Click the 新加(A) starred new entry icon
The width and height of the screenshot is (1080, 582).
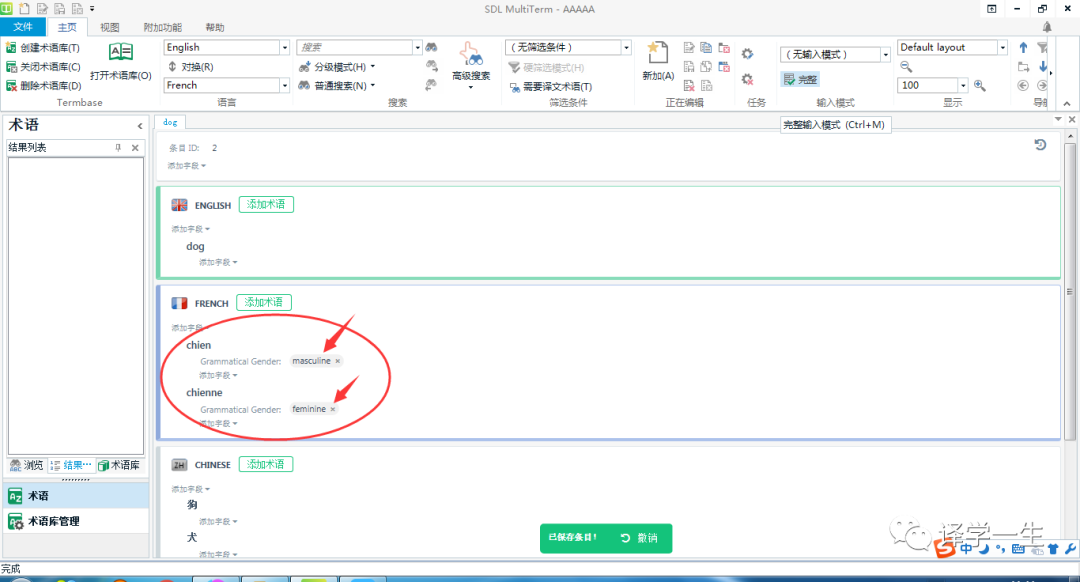point(658,52)
